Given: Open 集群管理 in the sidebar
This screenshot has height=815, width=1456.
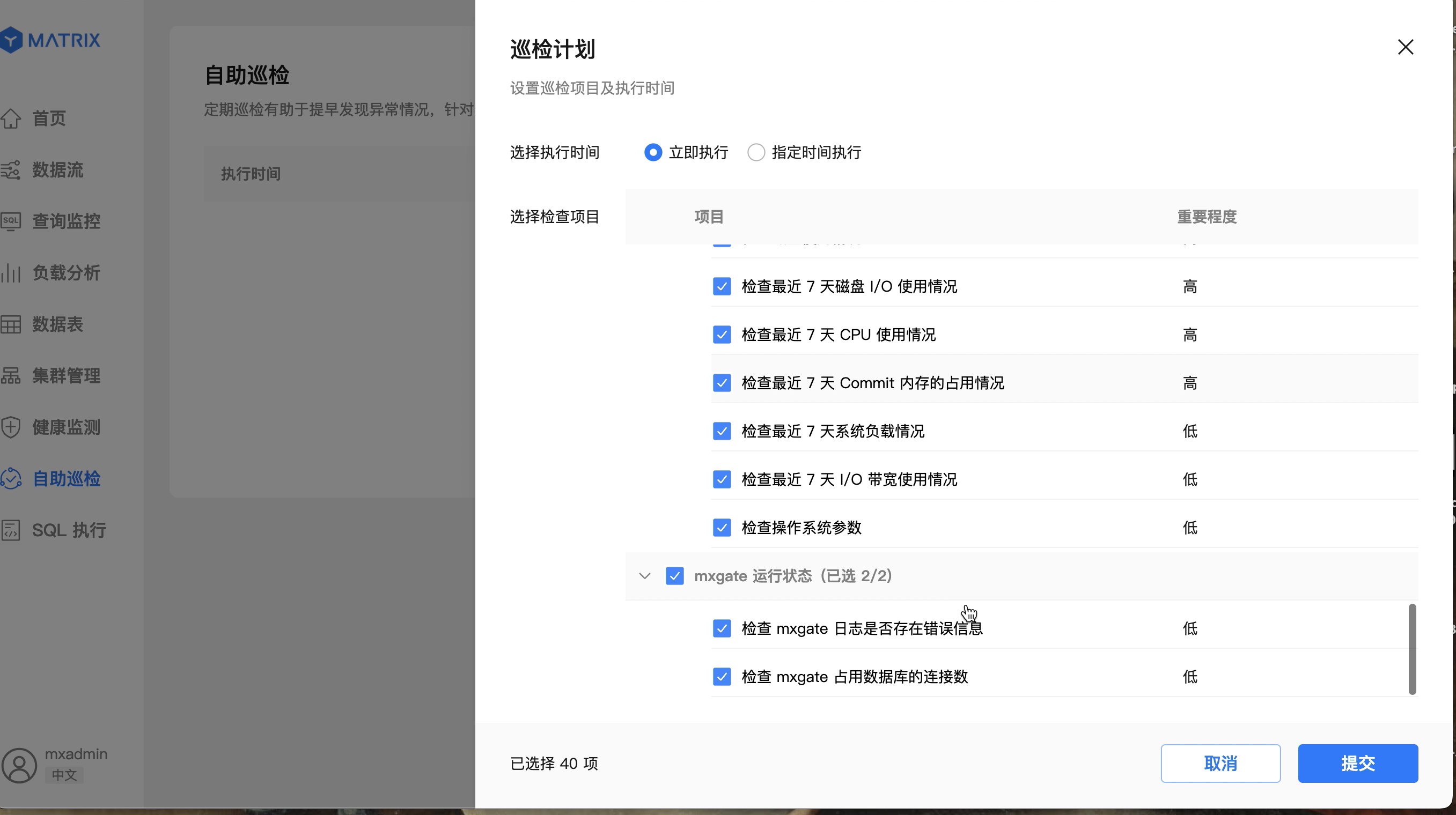Looking at the screenshot, I should click(x=66, y=375).
